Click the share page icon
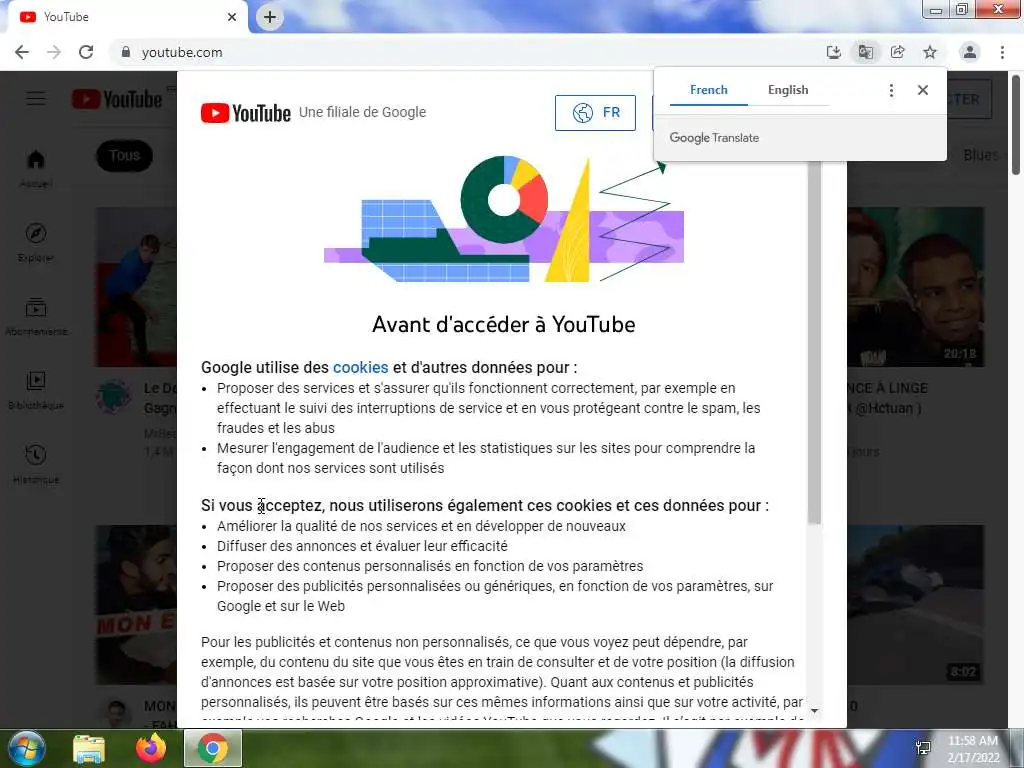 897,52
